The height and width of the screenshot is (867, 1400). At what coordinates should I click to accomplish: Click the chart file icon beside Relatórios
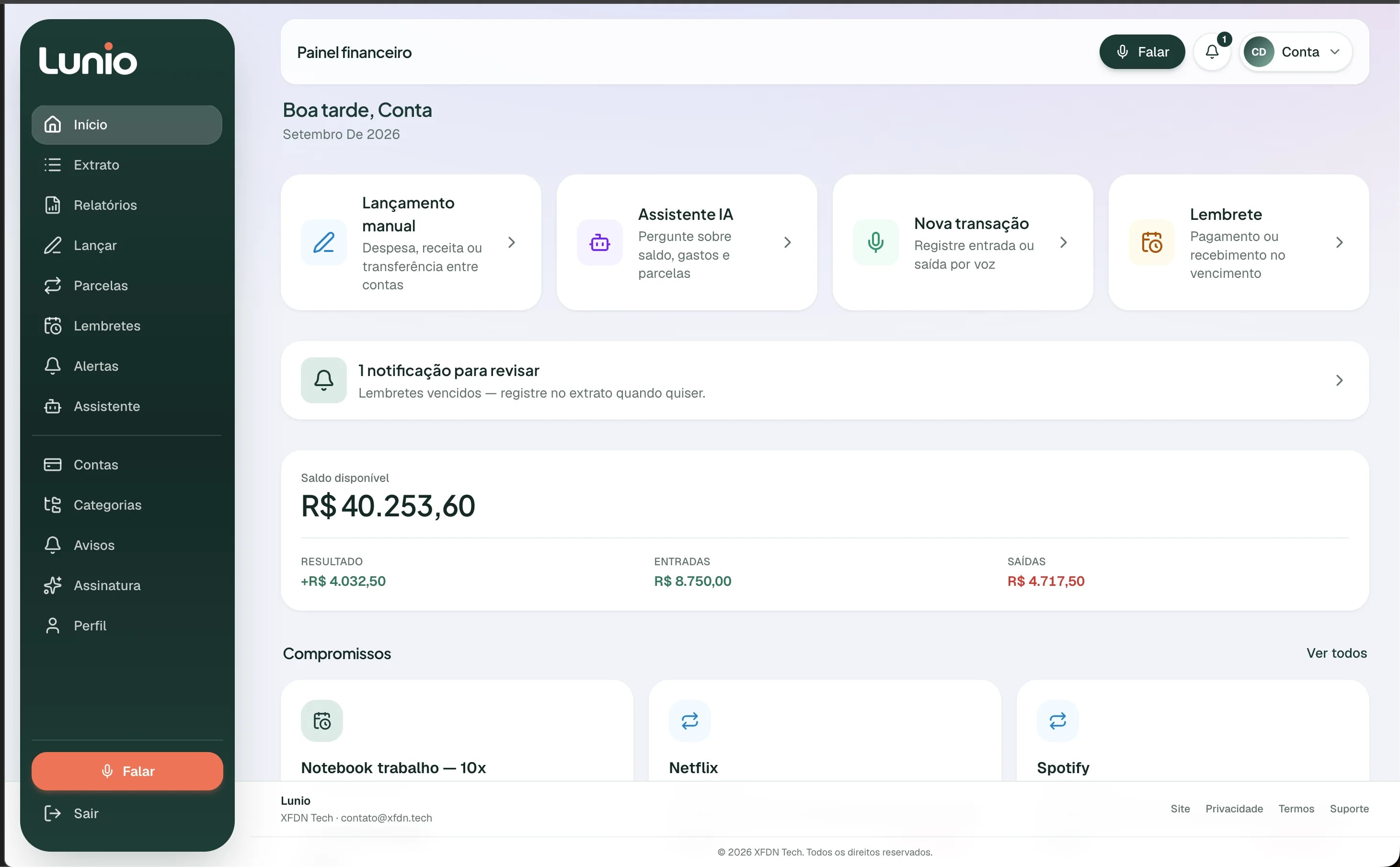coord(53,205)
